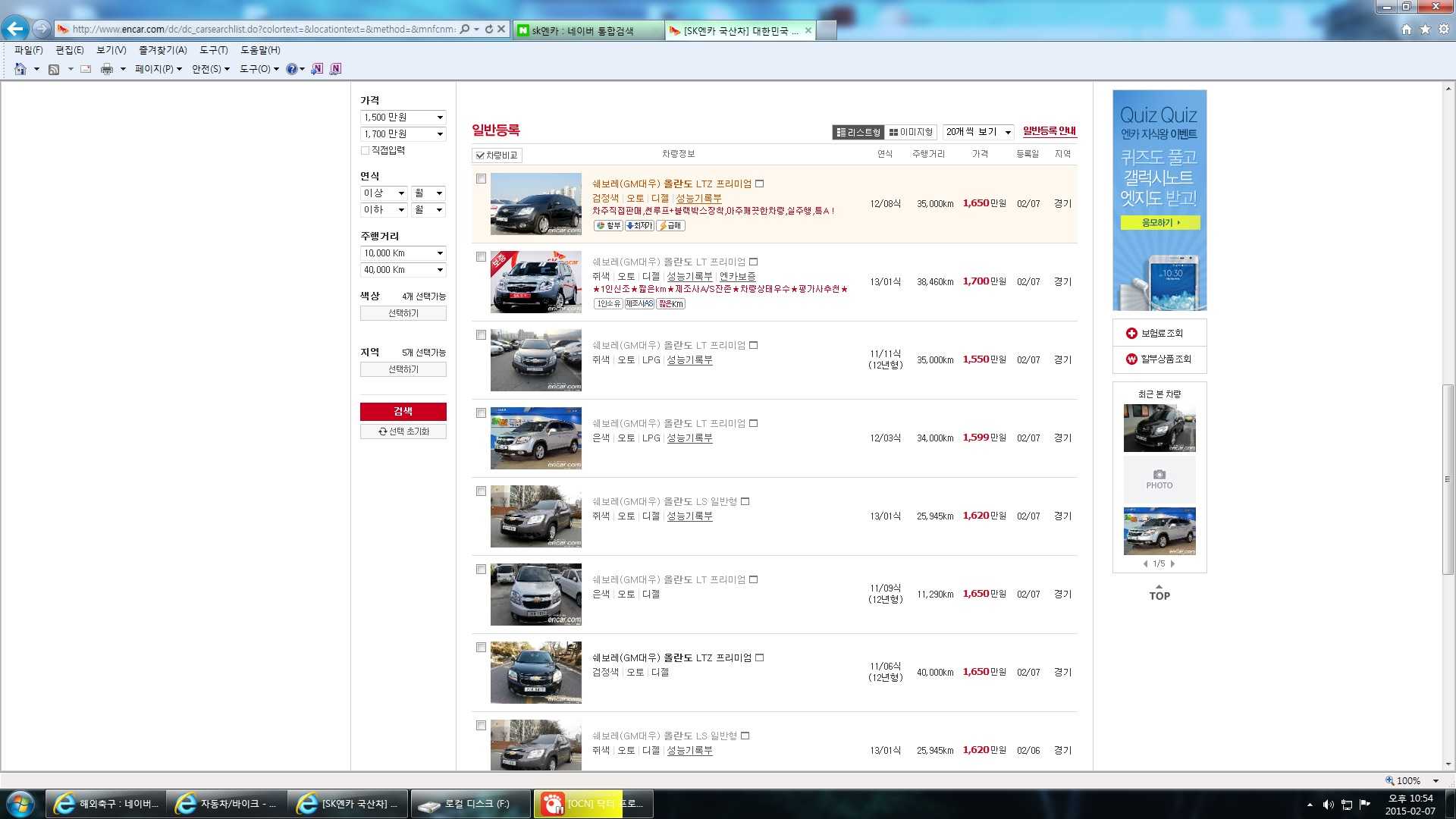Click 선택하기 button under 색상
1456x819 pixels.
pos(403,313)
